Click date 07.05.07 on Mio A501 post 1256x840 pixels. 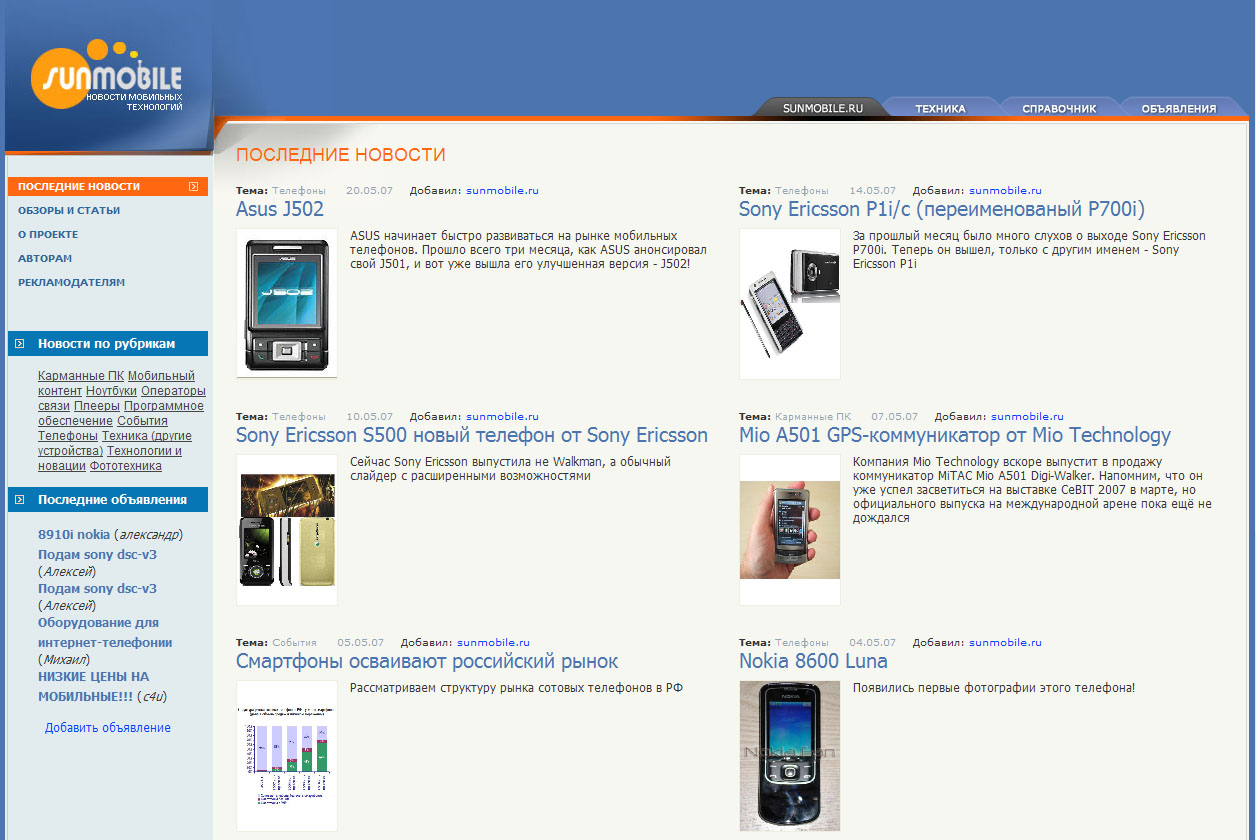click(894, 416)
